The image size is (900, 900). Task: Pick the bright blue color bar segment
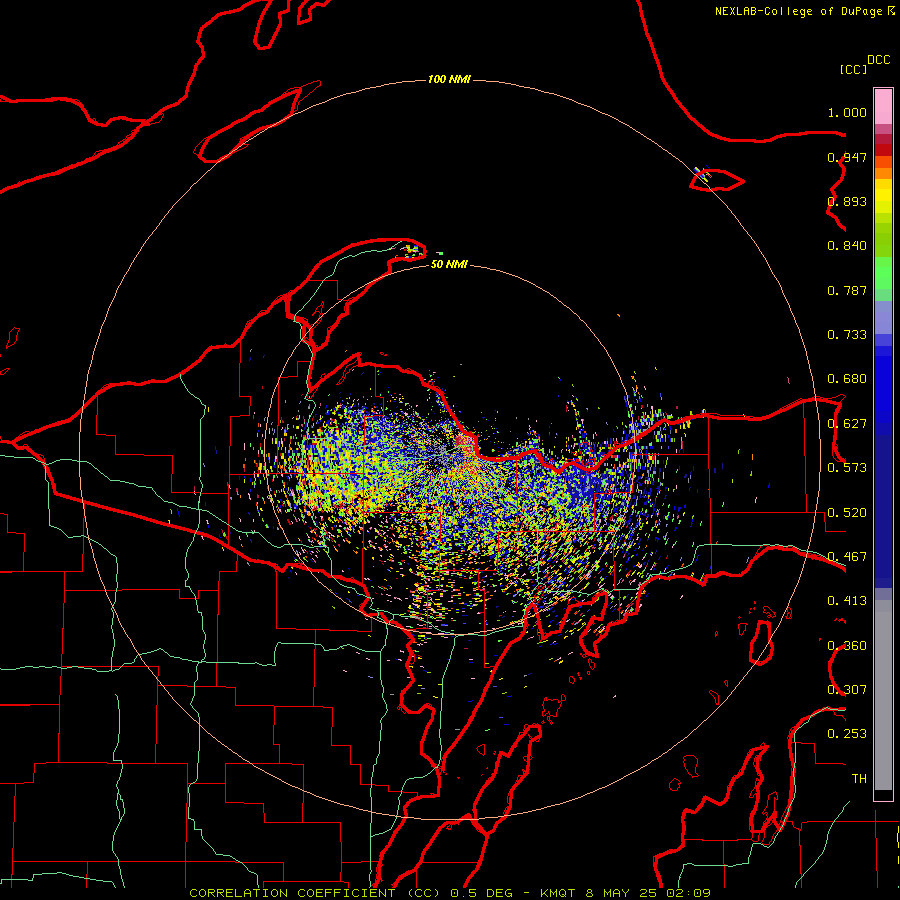pyautogui.click(x=883, y=390)
